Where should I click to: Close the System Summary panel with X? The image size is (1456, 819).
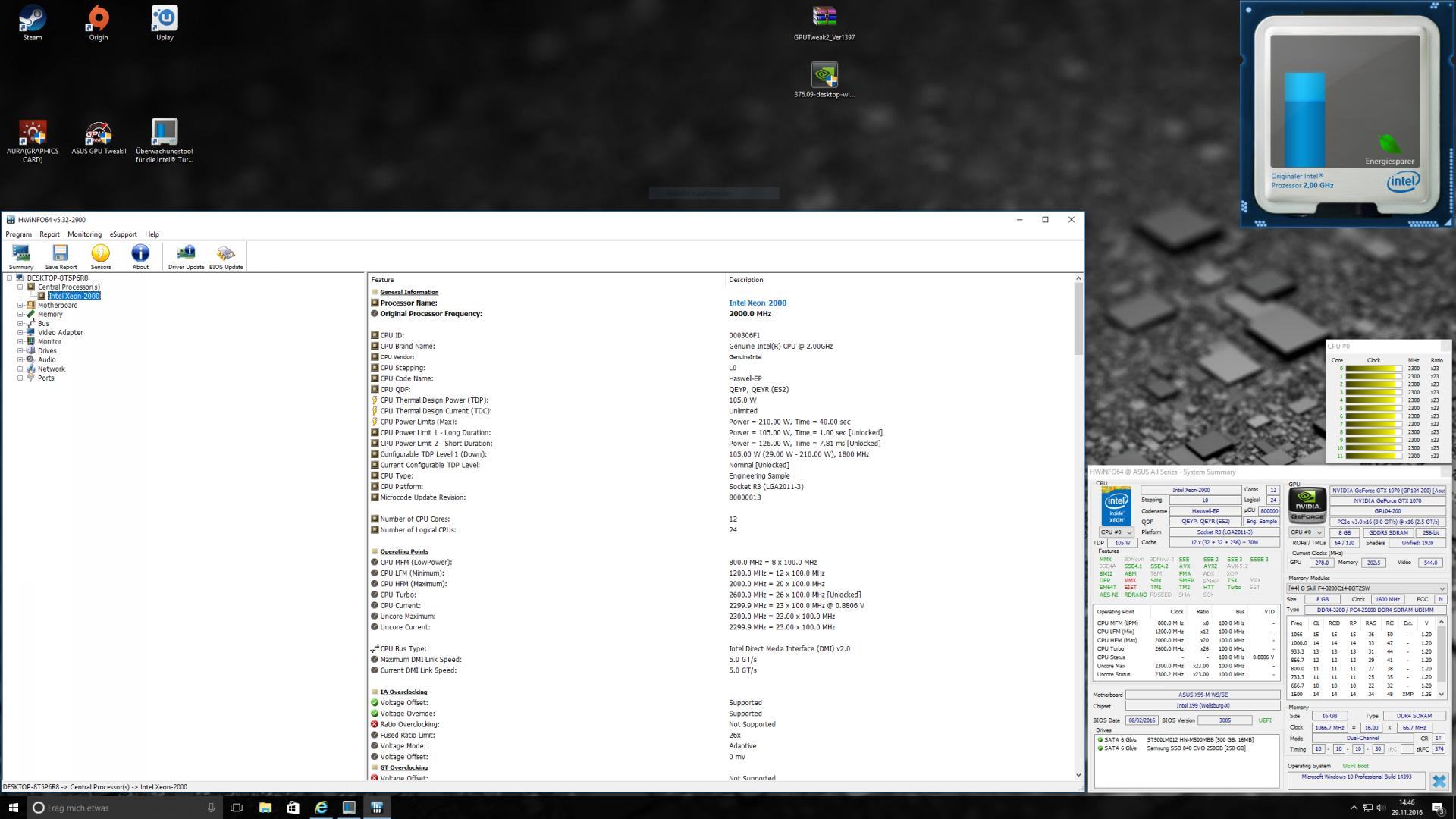click(x=1439, y=780)
